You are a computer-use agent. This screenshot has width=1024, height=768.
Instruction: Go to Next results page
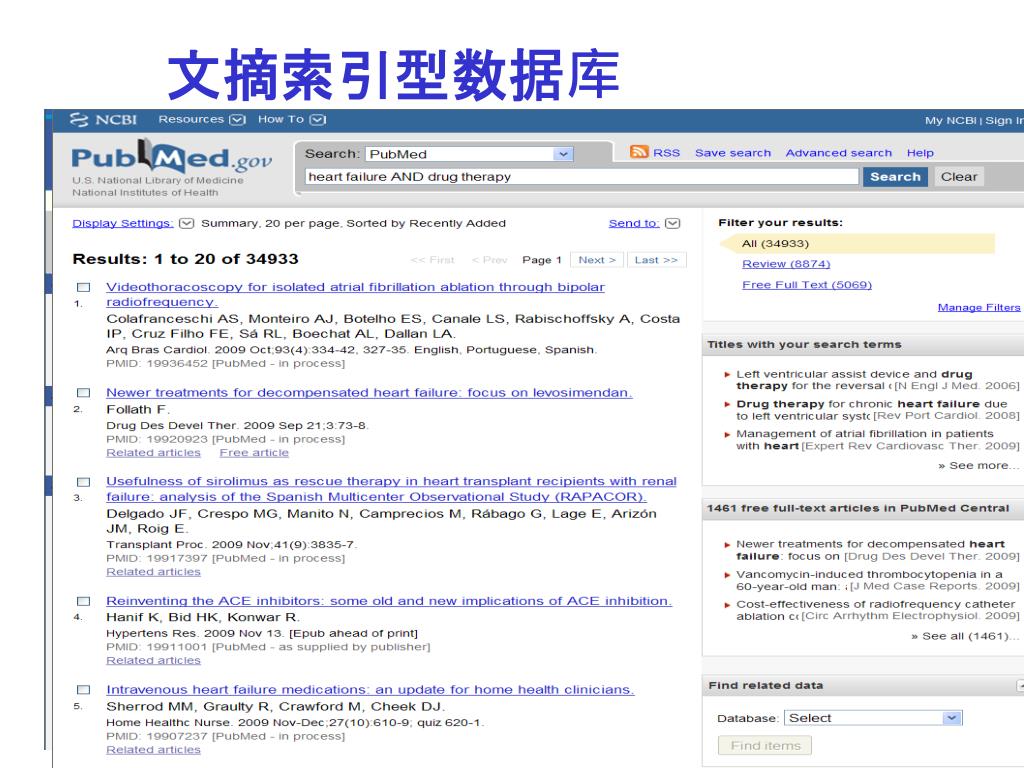coord(597,260)
